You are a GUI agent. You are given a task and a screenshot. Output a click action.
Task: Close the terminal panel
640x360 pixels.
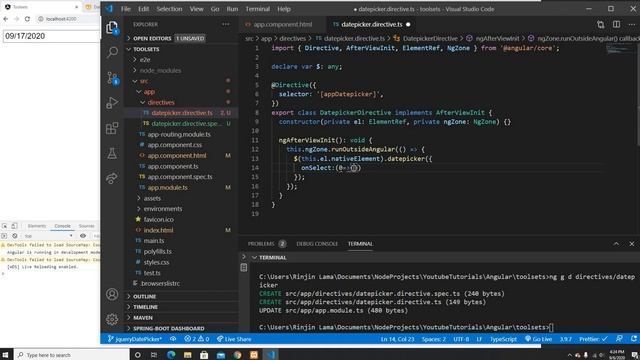pos(632,244)
